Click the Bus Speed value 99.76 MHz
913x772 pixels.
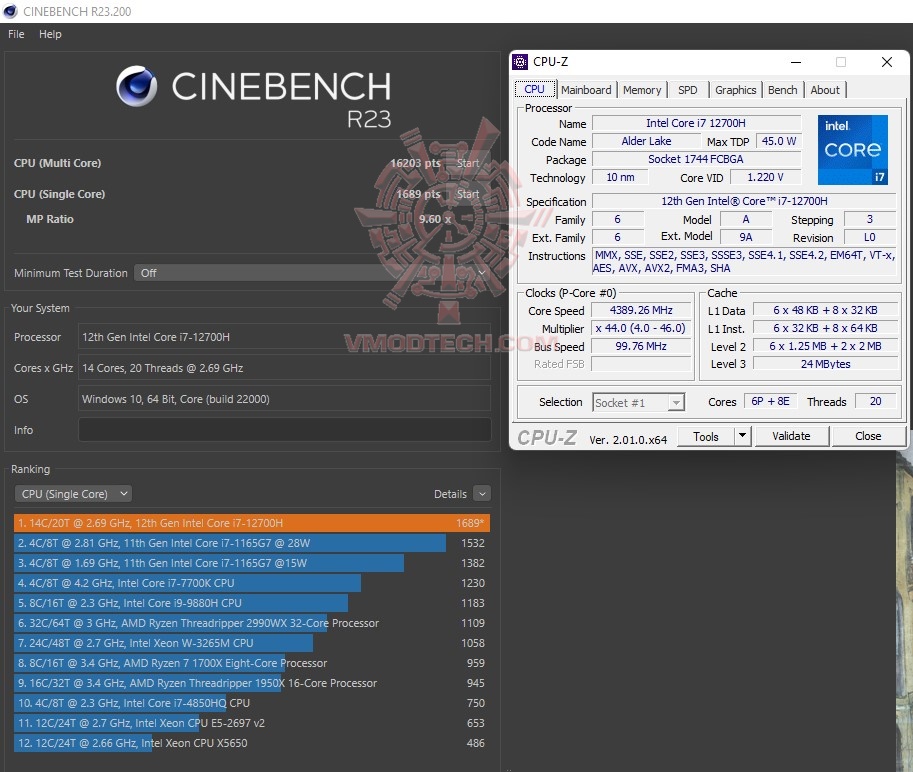[x=641, y=346]
